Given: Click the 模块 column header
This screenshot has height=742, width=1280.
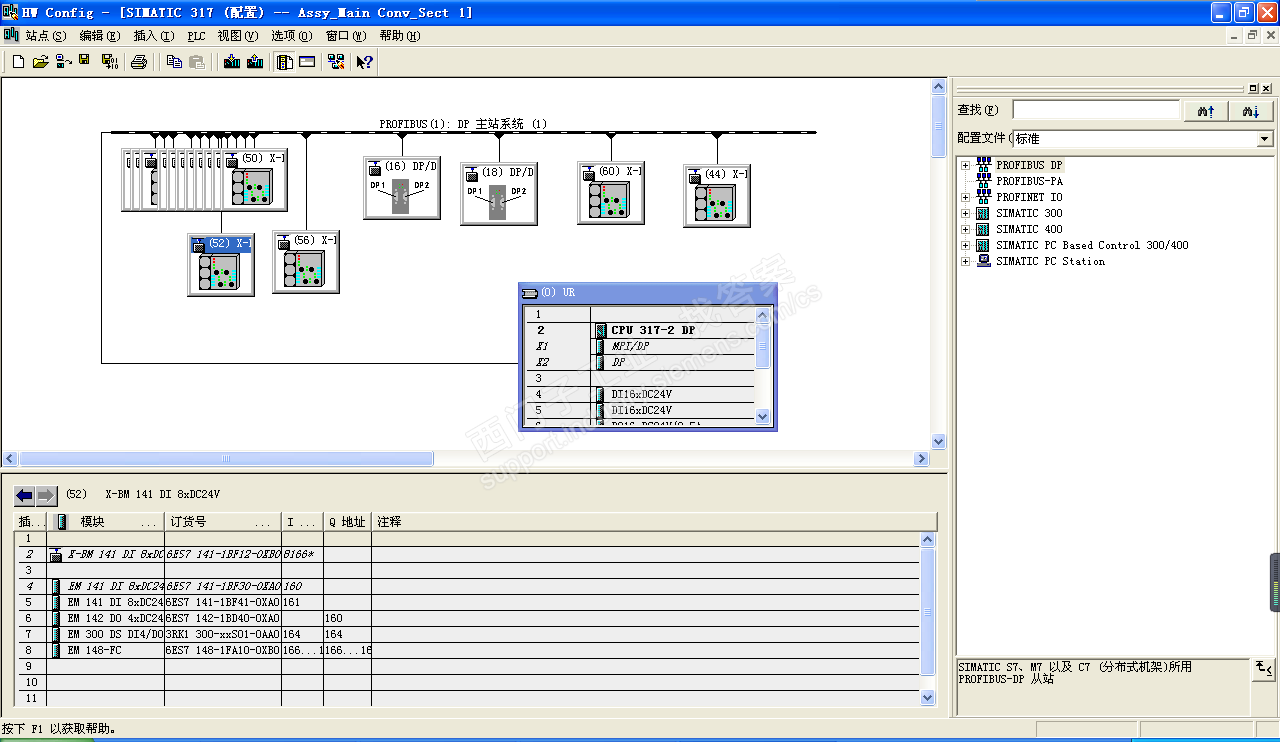Looking at the screenshot, I should click(106, 522).
